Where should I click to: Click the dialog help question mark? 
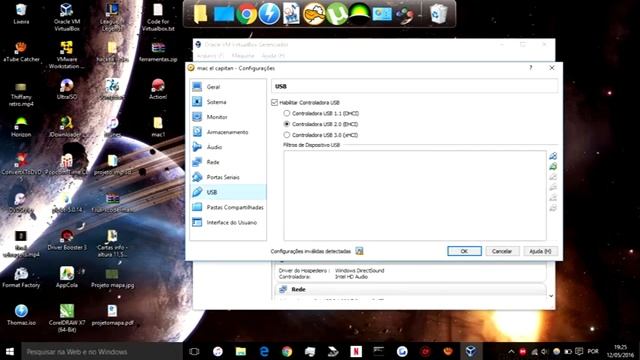531,68
